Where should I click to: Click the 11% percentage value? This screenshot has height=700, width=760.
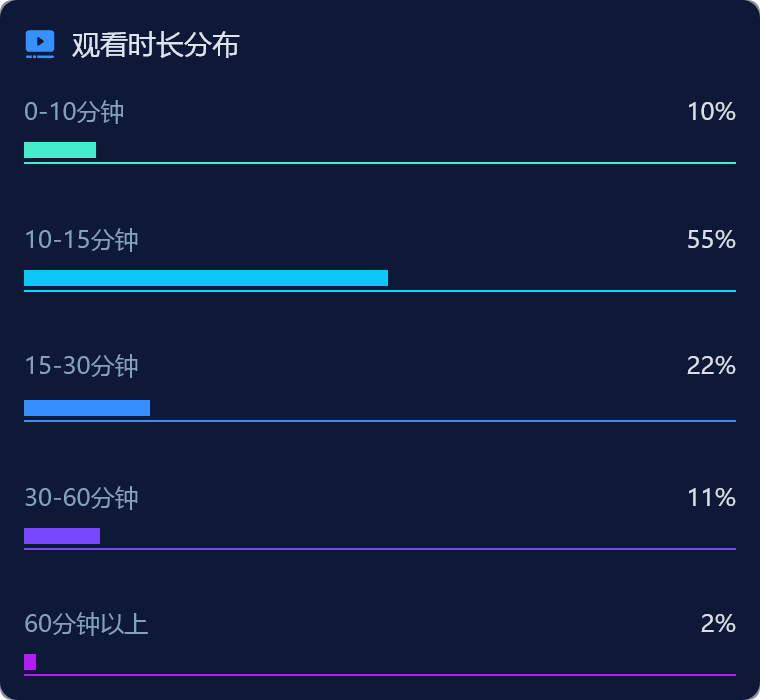711,498
